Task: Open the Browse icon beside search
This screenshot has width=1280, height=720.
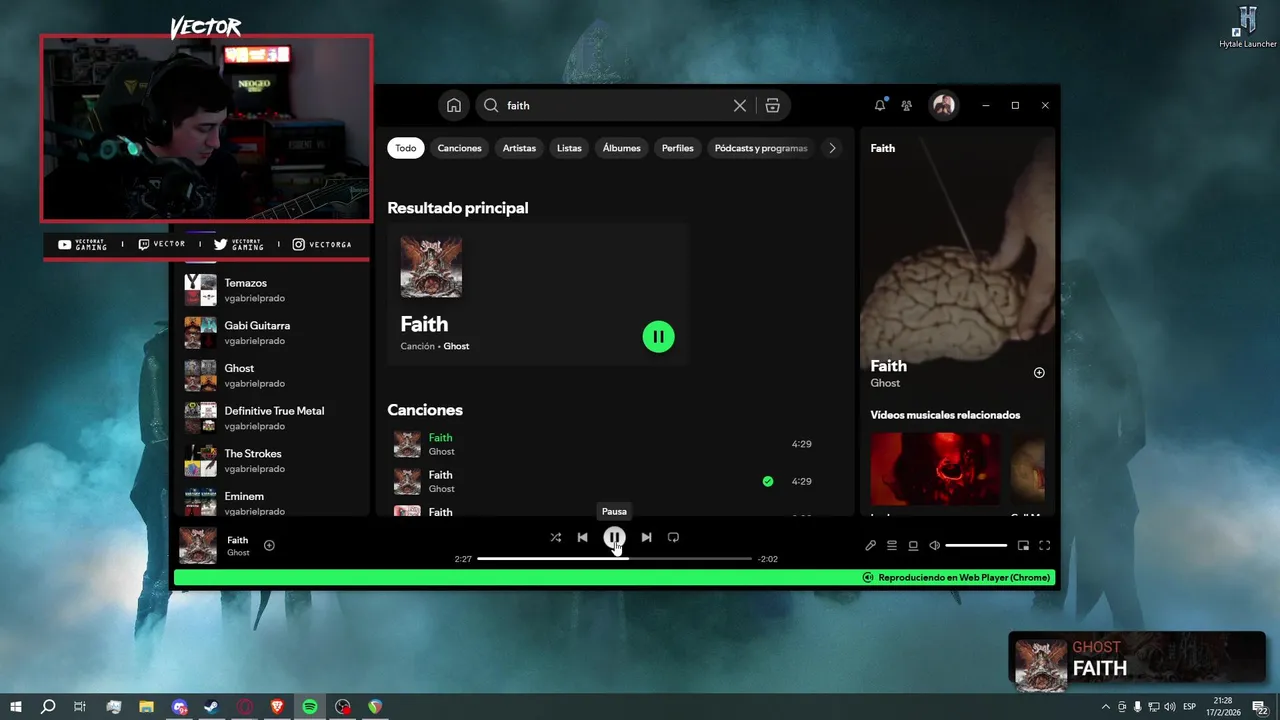Action: 772,105
